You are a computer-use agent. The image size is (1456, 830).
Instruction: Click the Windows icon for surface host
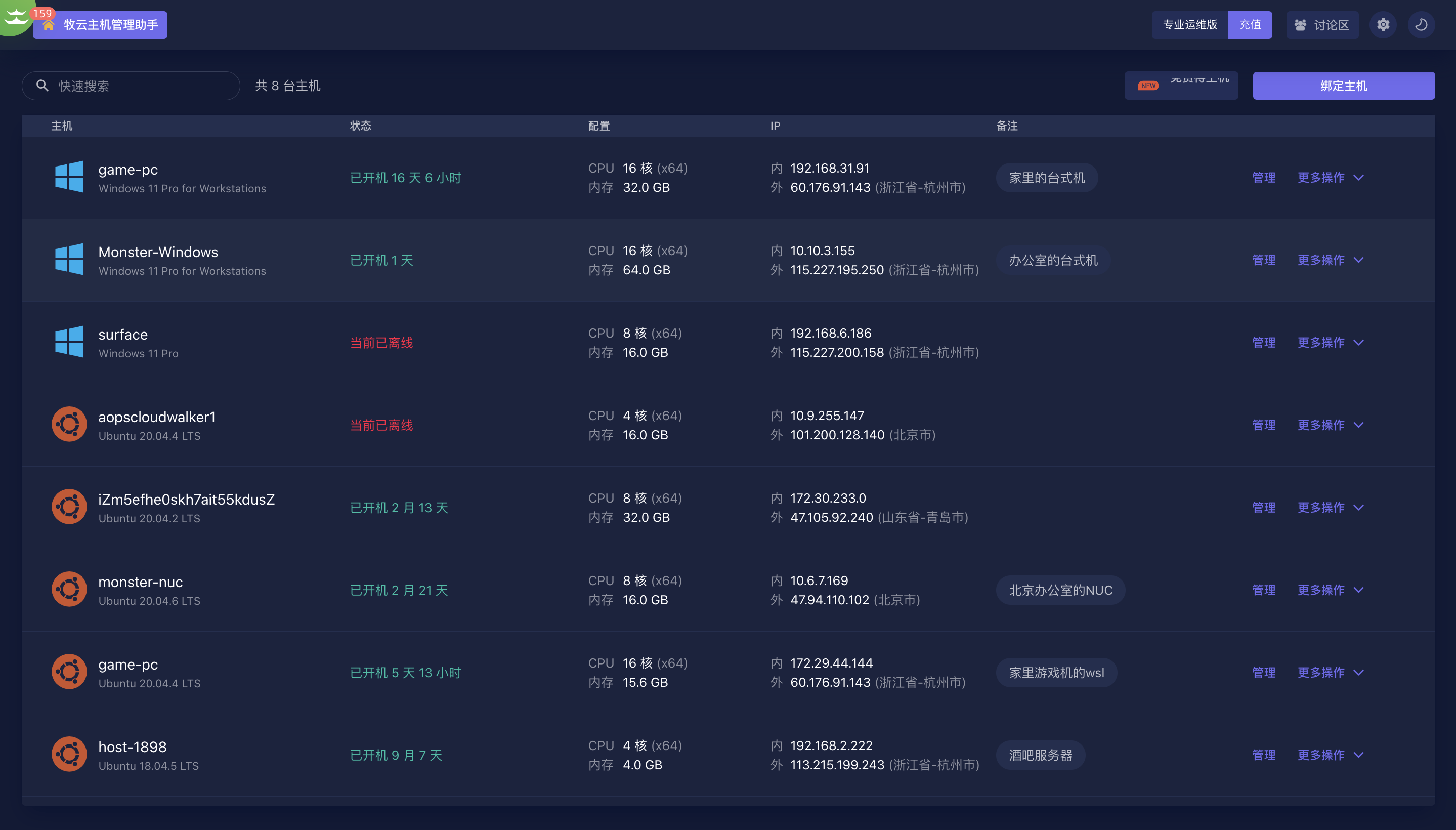click(x=69, y=342)
